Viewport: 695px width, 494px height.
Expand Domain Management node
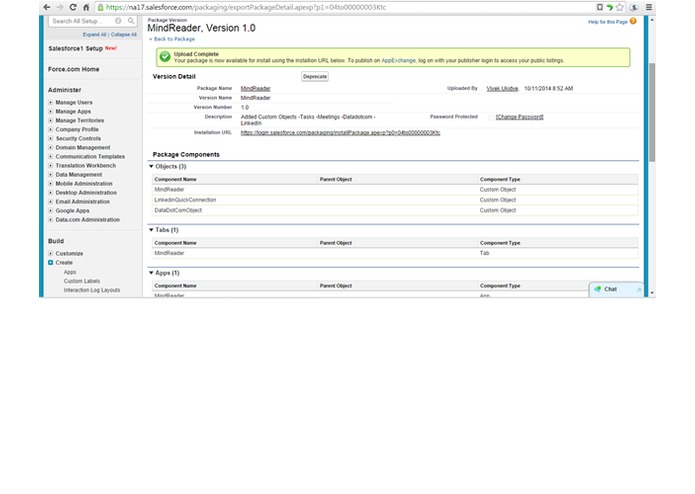pyautogui.click(x=51, y=148)
